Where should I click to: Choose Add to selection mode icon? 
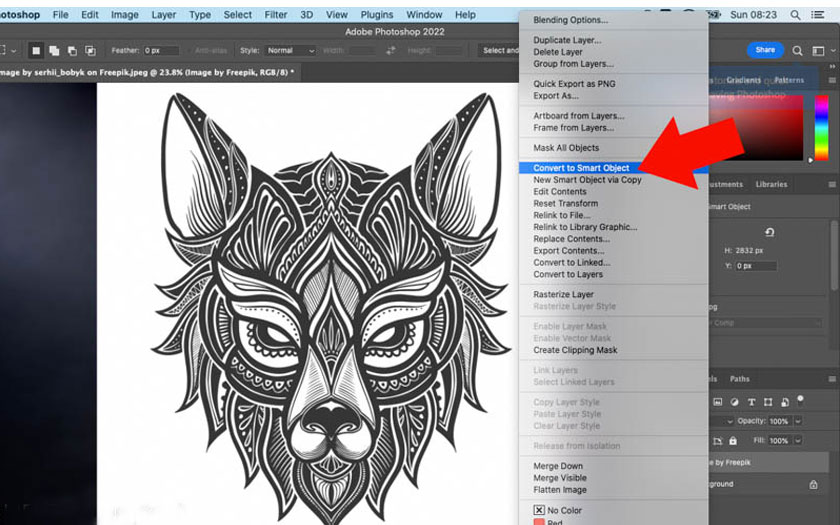54,50
